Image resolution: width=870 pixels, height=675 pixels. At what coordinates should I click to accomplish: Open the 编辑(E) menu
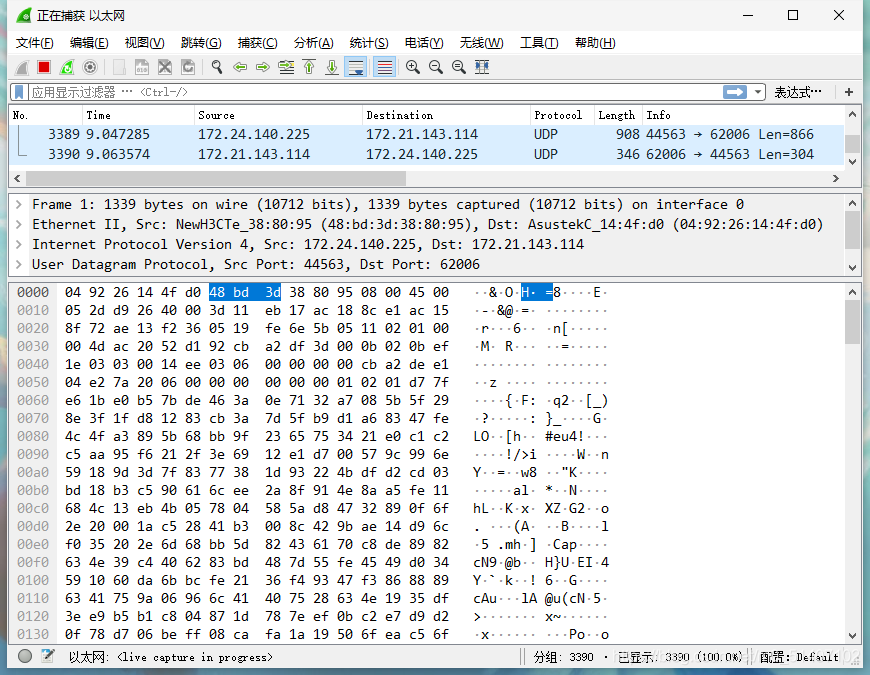89,43
